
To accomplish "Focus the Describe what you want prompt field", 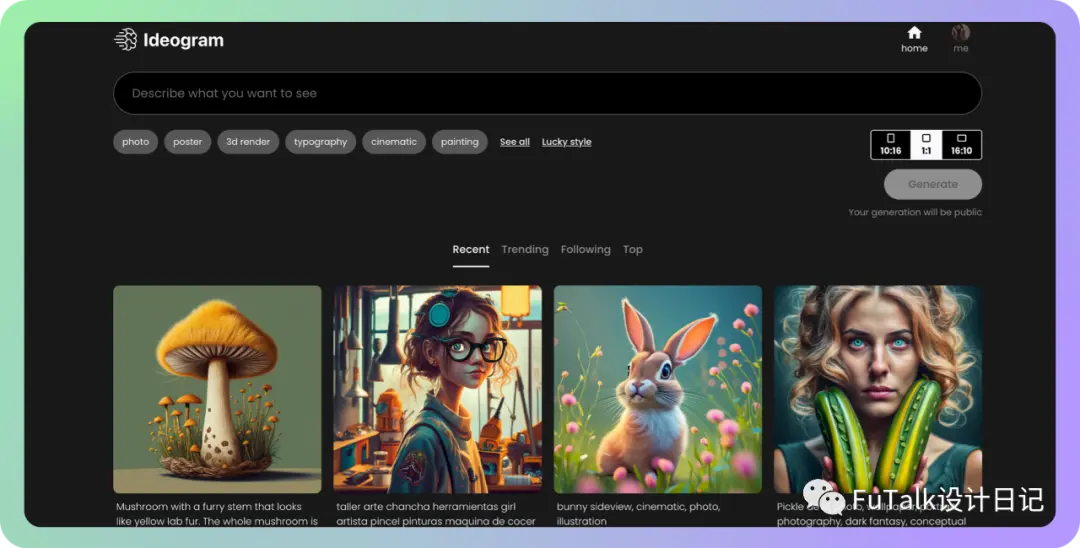I will (547, 93).
